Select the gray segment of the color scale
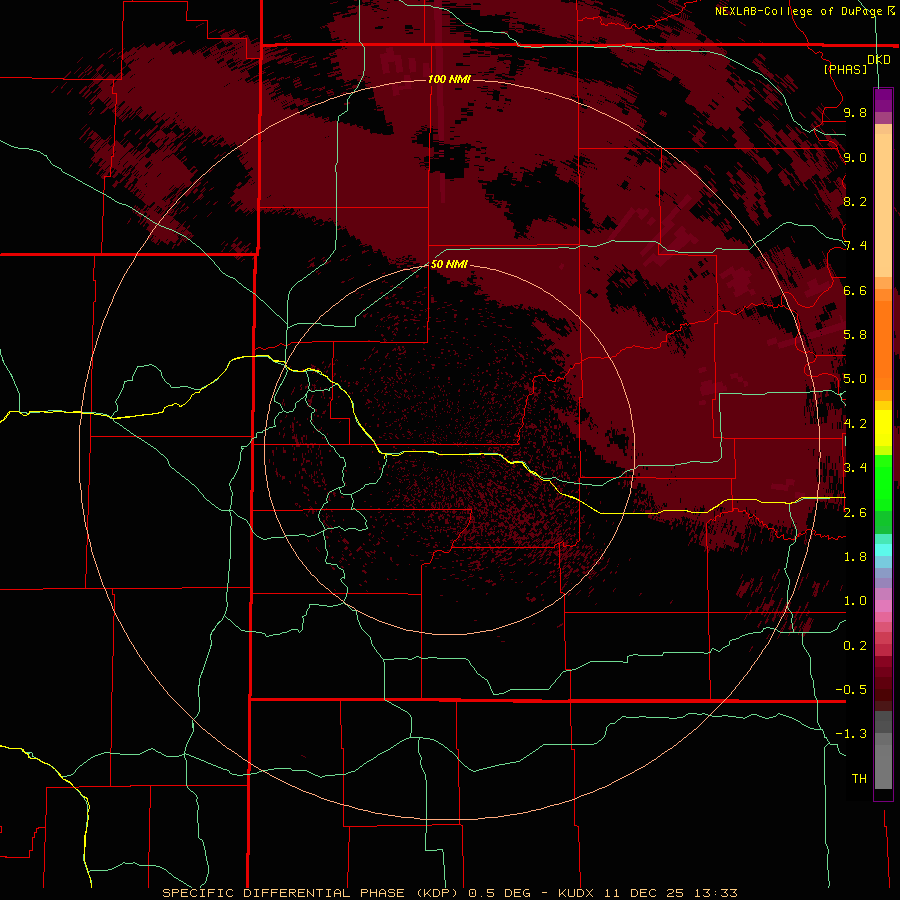The height and width of the screenshot is (900, 900). (883, 750)
